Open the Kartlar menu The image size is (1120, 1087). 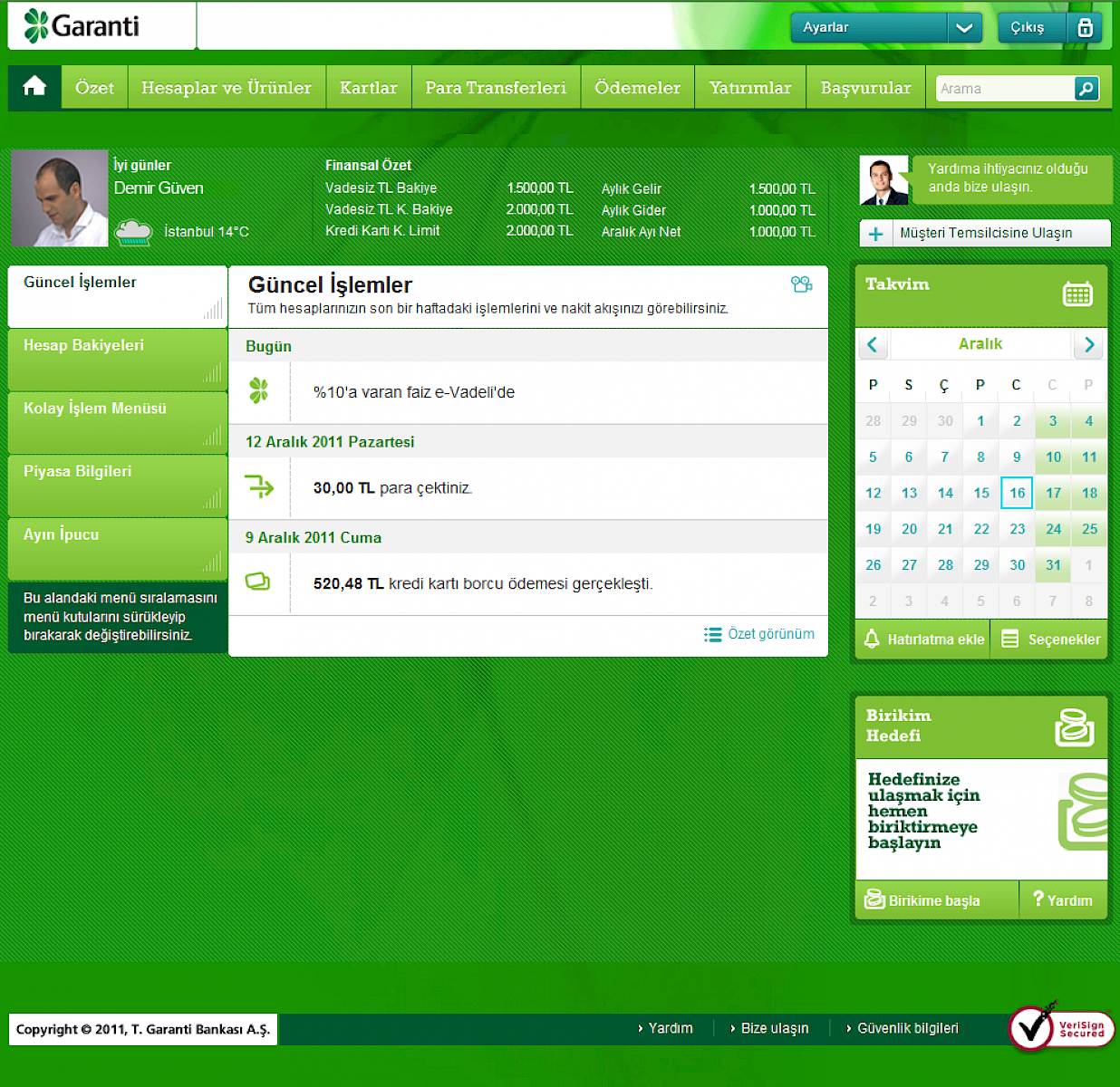(368, 88)
